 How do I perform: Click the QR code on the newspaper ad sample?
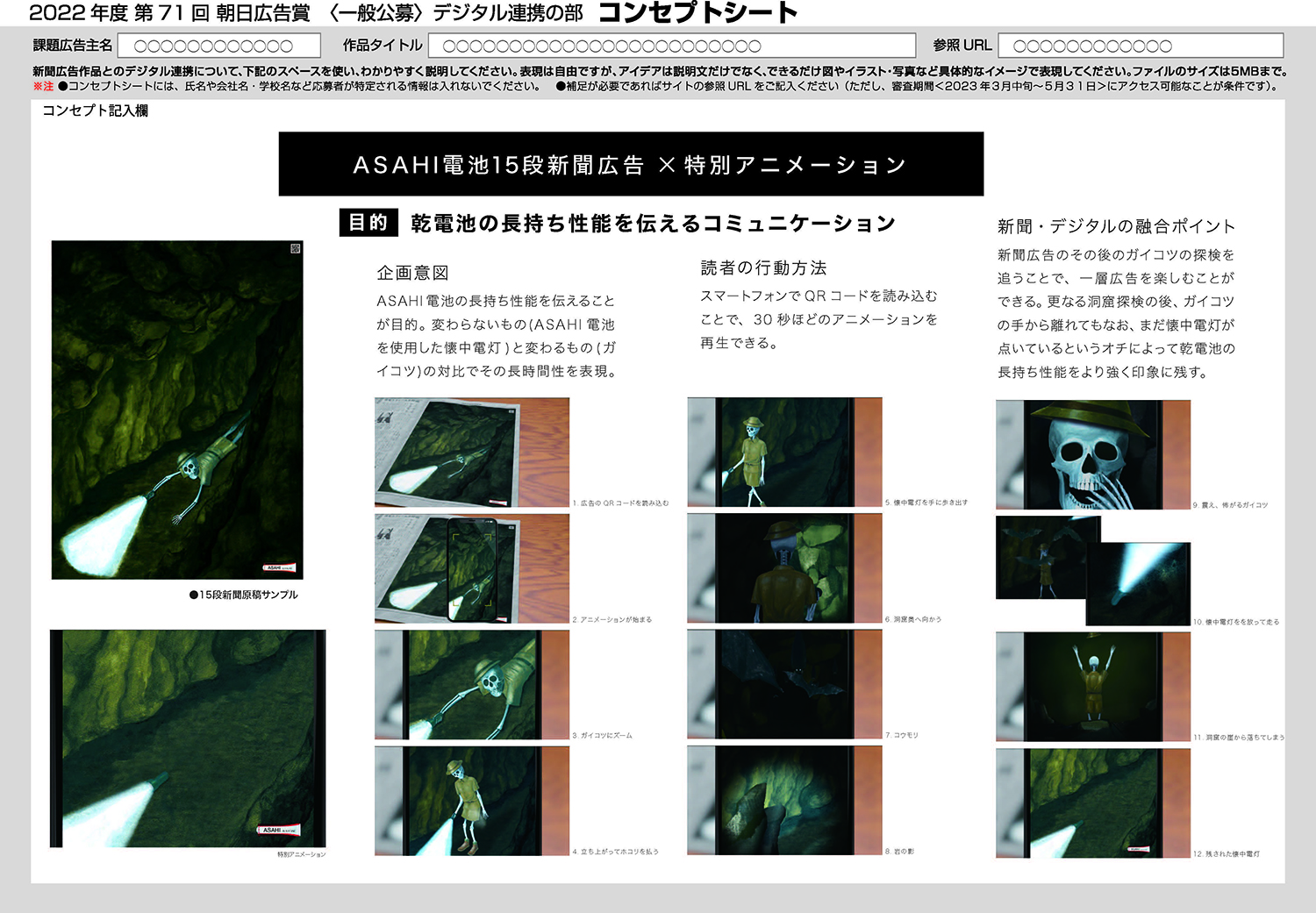(x=295, y=248)
